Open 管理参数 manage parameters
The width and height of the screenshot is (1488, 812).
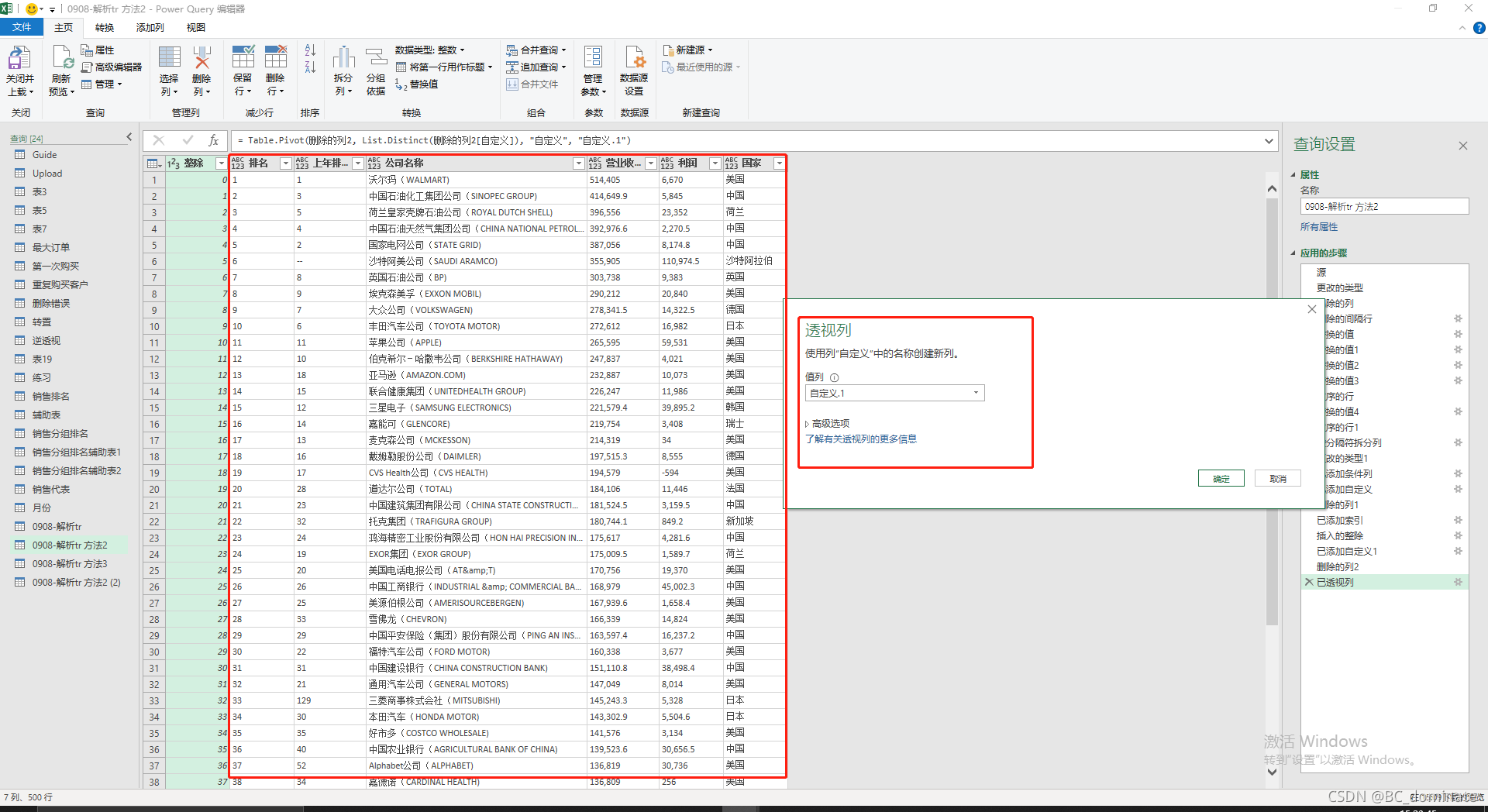point(594,70)
